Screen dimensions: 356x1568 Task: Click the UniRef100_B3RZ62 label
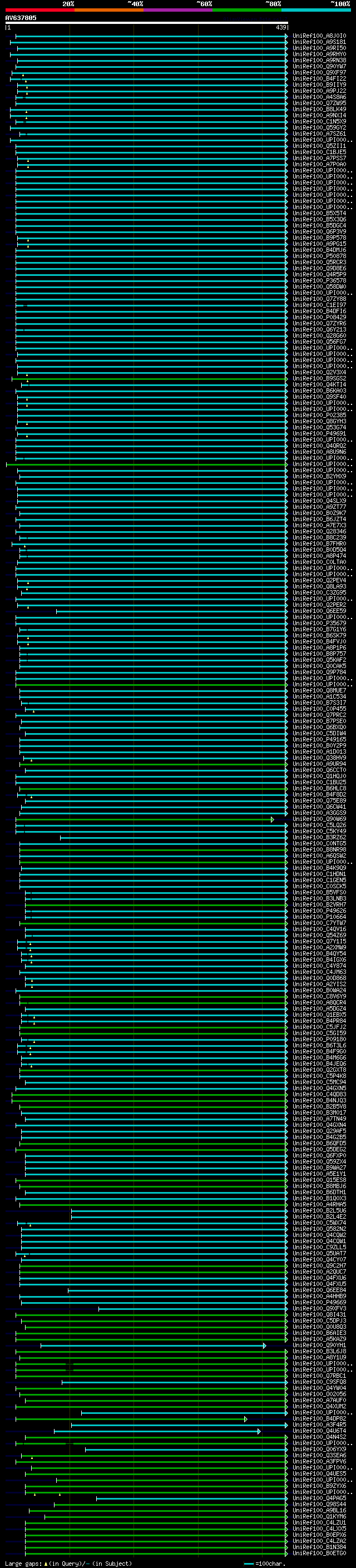(319, 837)
